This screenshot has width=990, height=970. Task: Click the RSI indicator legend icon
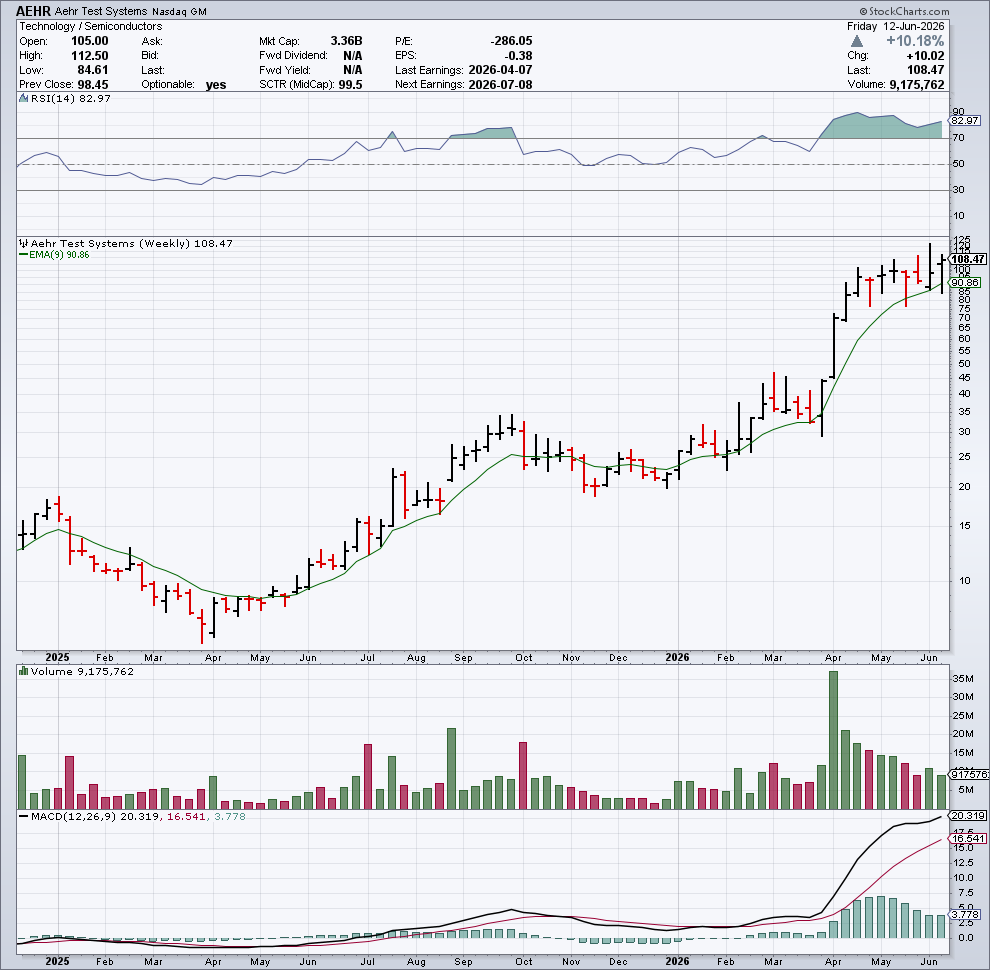pos(23,99)
